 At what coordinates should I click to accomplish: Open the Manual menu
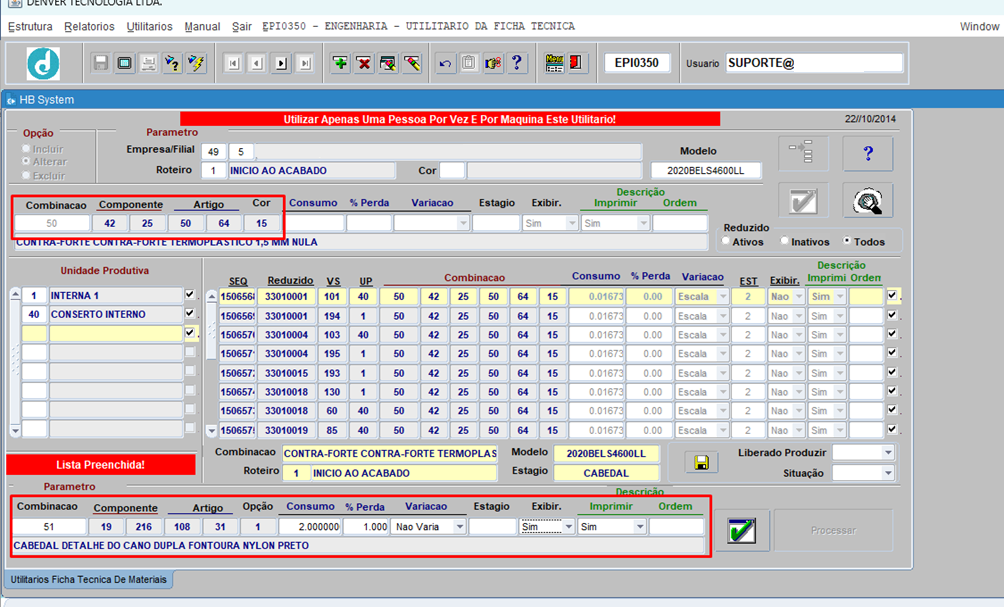click(202, 26)
